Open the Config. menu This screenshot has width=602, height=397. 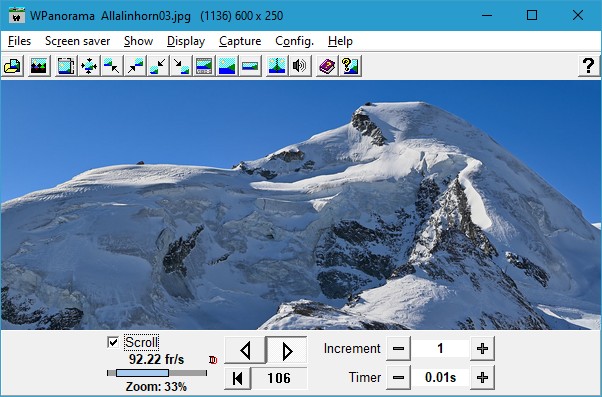[x=294, y=41]
